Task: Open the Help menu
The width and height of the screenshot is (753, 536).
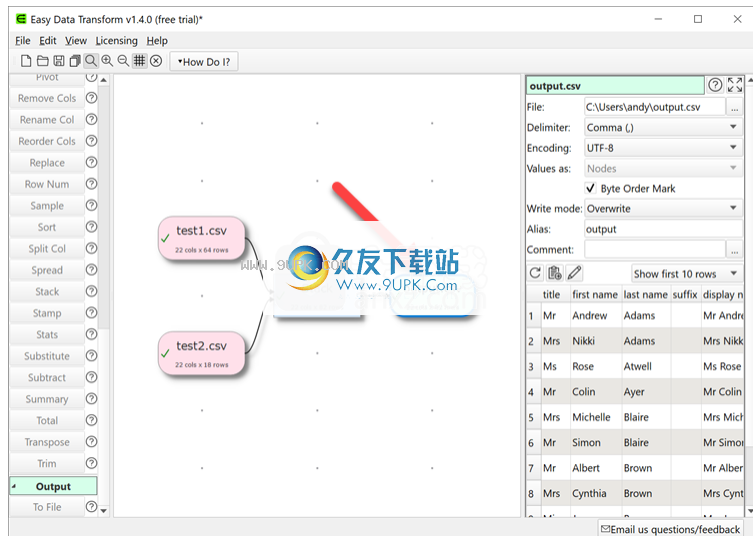Action: pos(157,41)
